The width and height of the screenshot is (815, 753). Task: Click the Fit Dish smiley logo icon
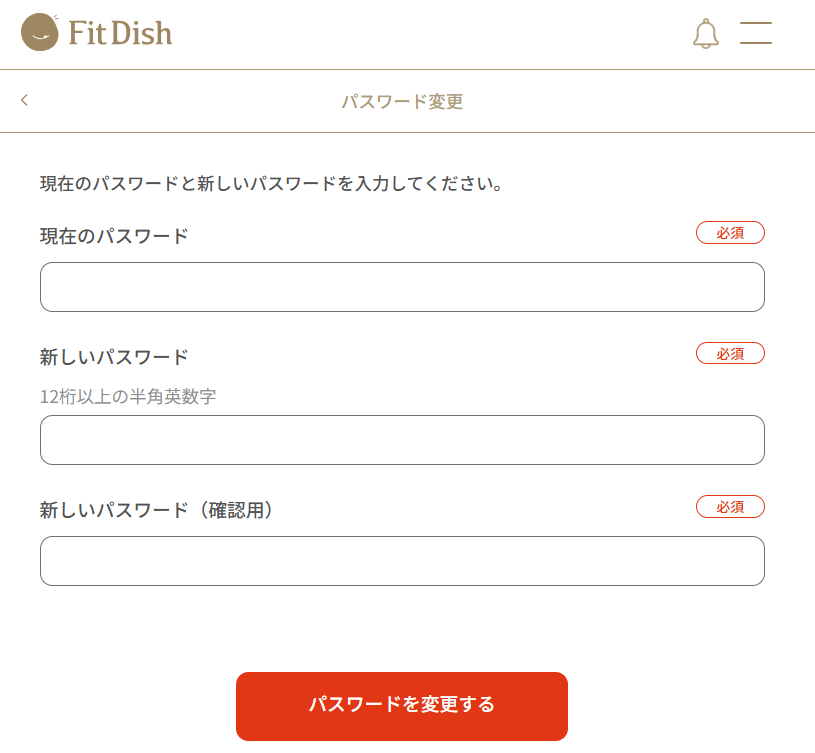(x=39, y=32)
